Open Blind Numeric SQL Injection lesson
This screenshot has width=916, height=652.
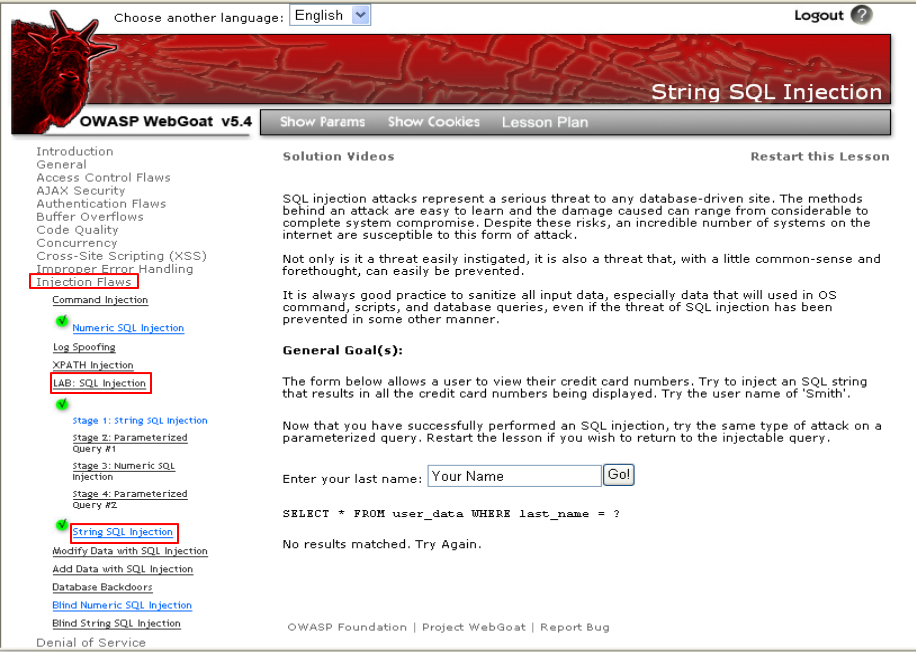click(x=122, y=605)
